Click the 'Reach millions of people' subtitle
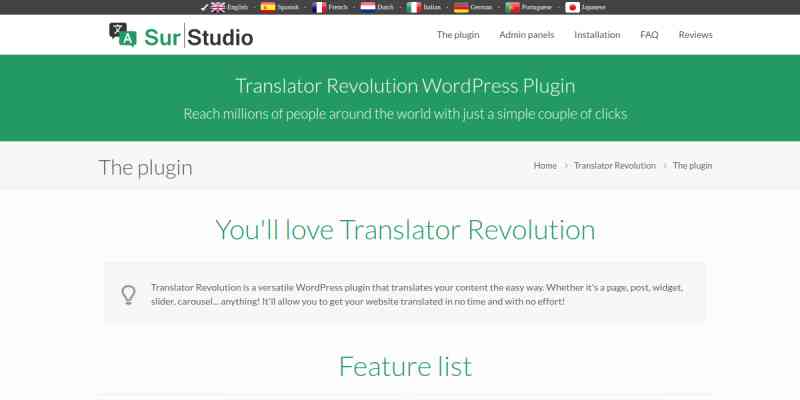This screenshot has width=800, height=400. click(x=405, y=113)
